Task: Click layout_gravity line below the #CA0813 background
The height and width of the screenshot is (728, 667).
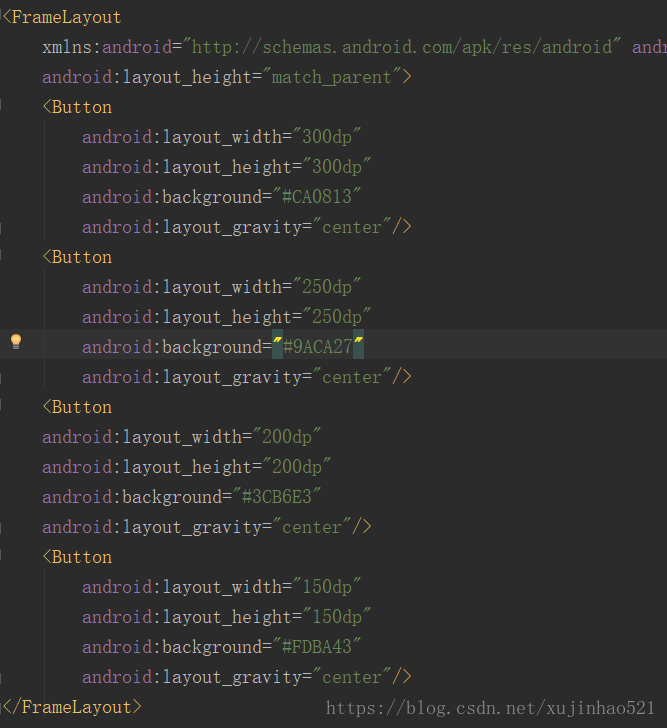Action: pyautogui.click(x=246, y=227)
